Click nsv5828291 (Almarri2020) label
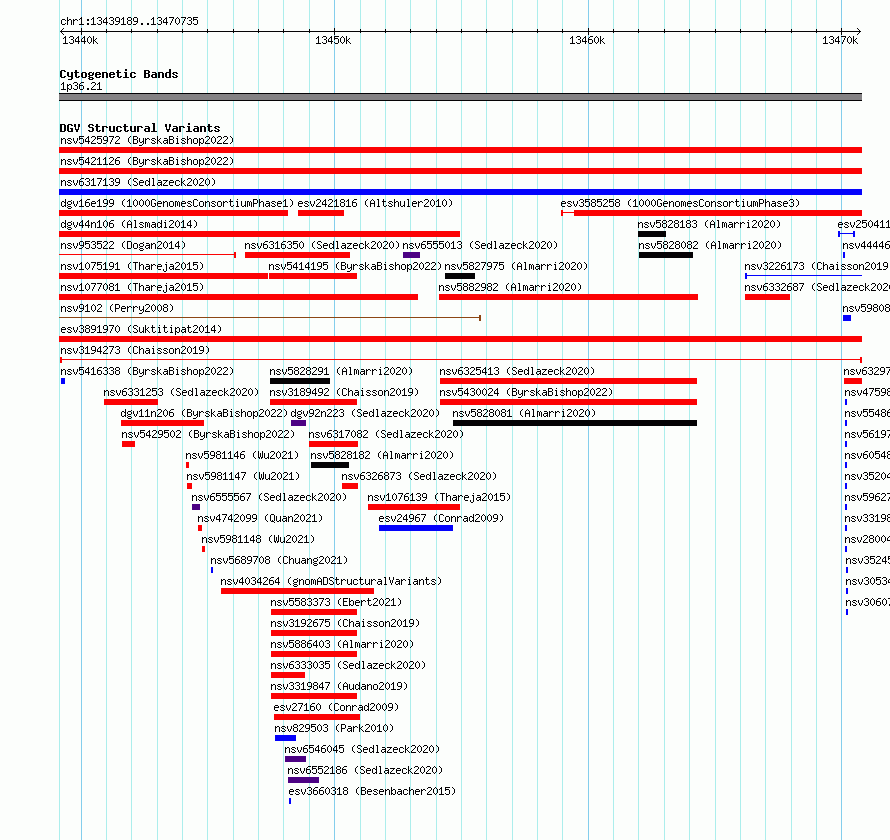890x840 pixels. click(x=341, y=371)
